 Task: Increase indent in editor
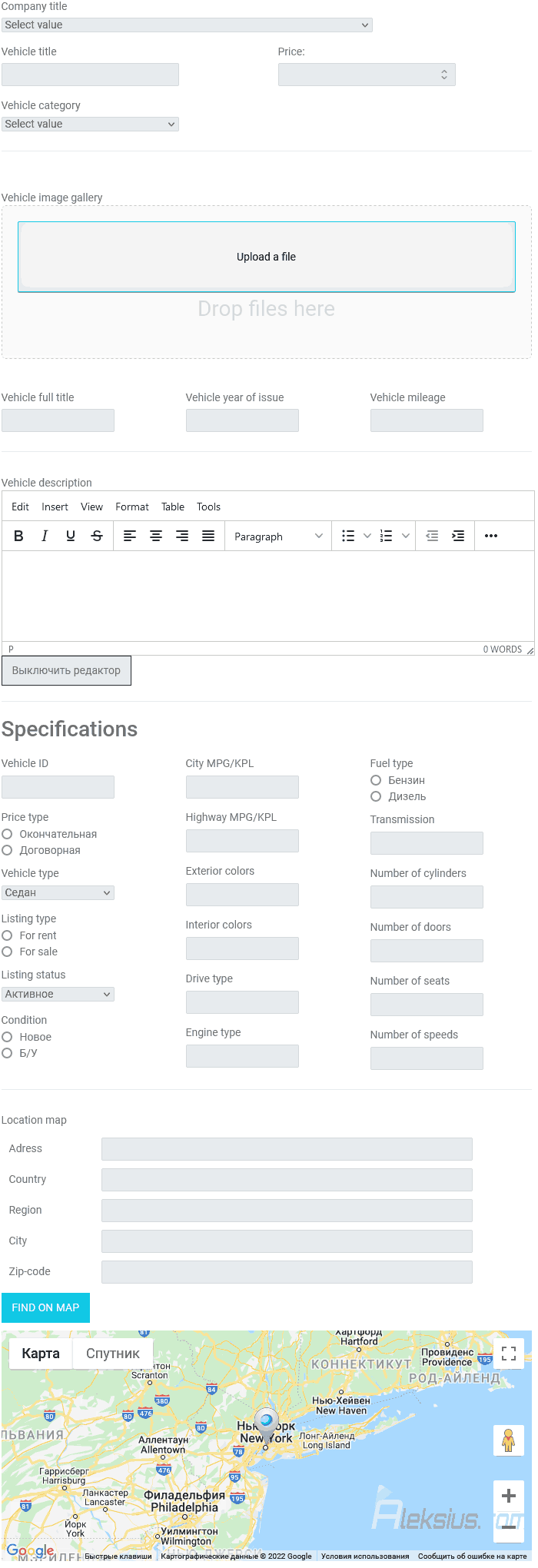pos(458,536)
